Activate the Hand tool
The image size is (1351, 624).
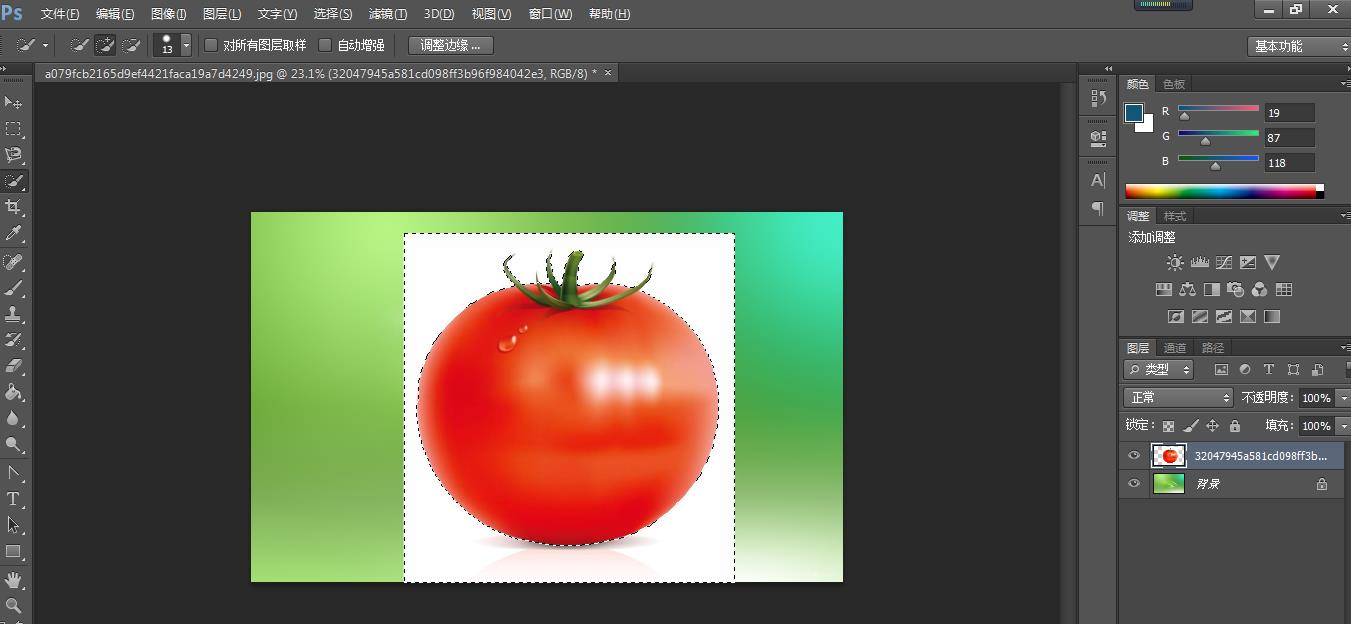tap(13, 580)
